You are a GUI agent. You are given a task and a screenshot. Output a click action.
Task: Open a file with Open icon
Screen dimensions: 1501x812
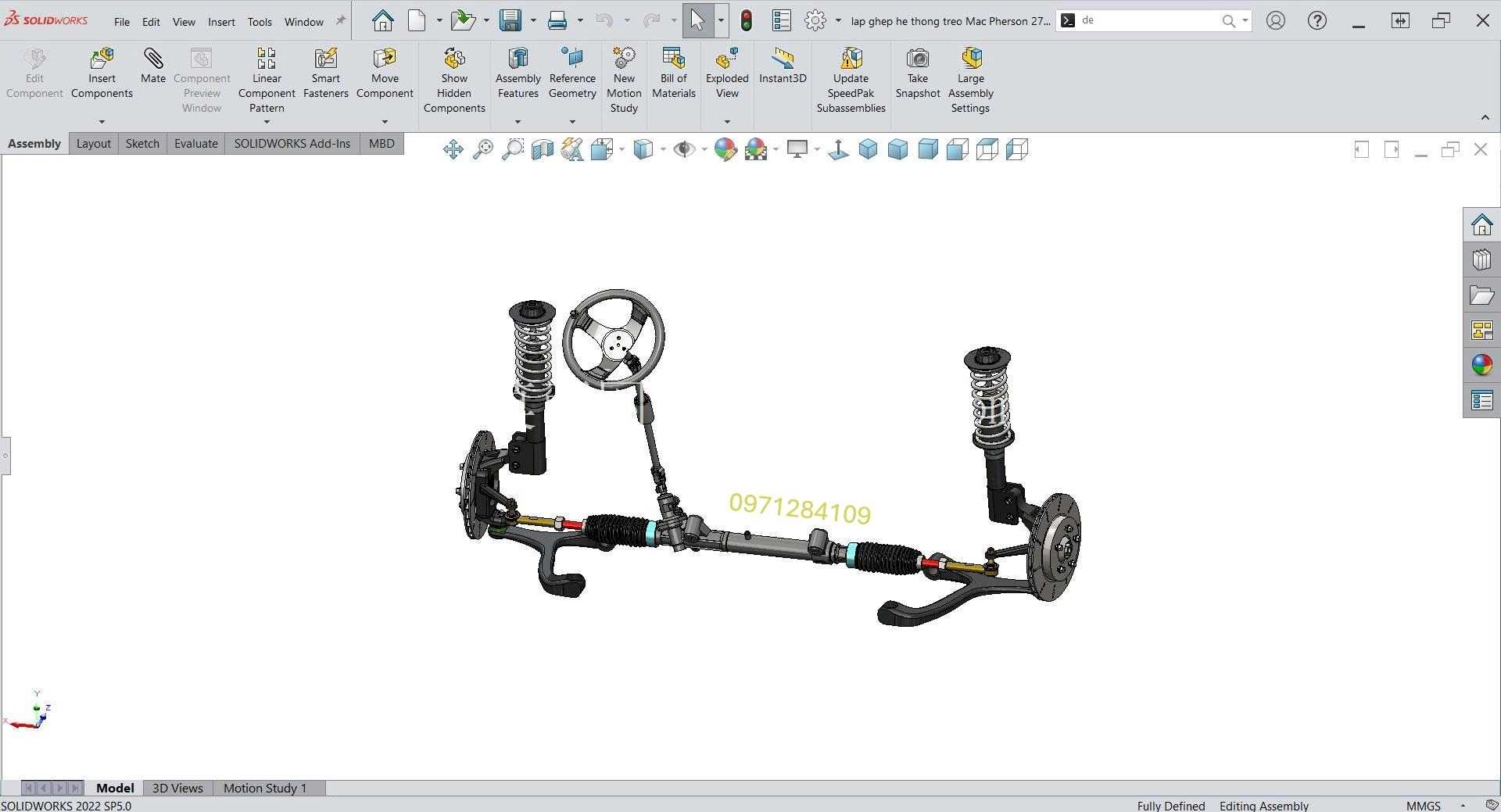pos(464,20)
